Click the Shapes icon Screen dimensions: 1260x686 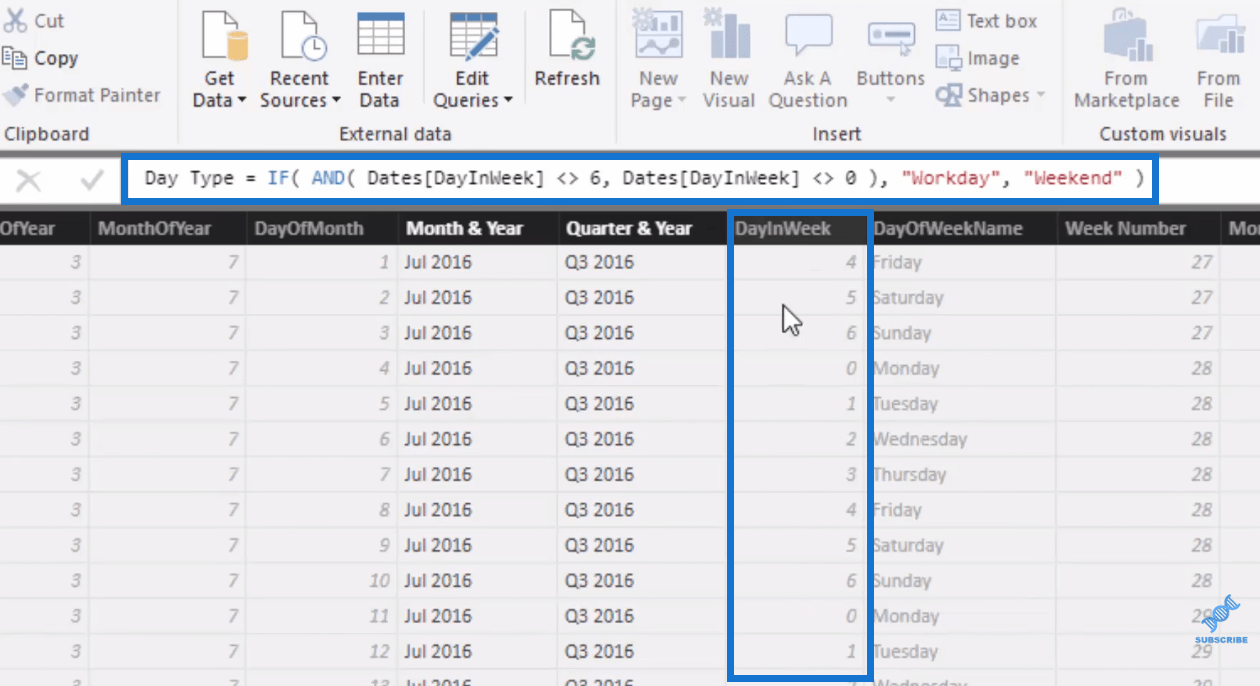(x=948, y=96)
